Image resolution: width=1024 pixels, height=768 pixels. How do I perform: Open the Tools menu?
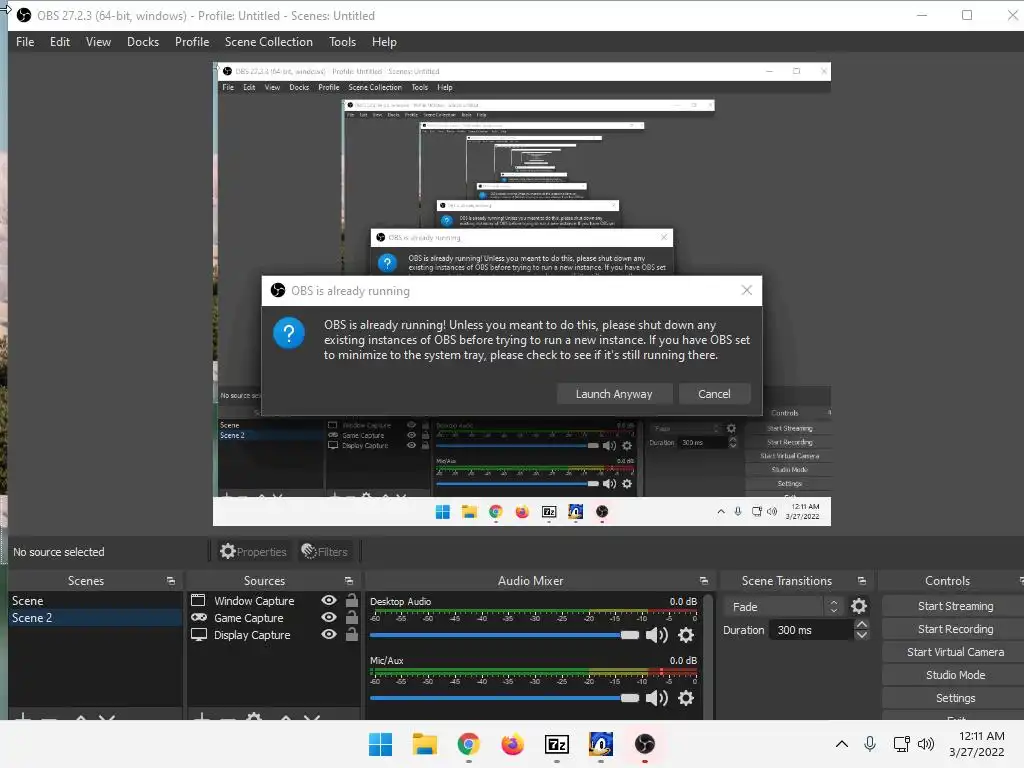click(342, 42)
